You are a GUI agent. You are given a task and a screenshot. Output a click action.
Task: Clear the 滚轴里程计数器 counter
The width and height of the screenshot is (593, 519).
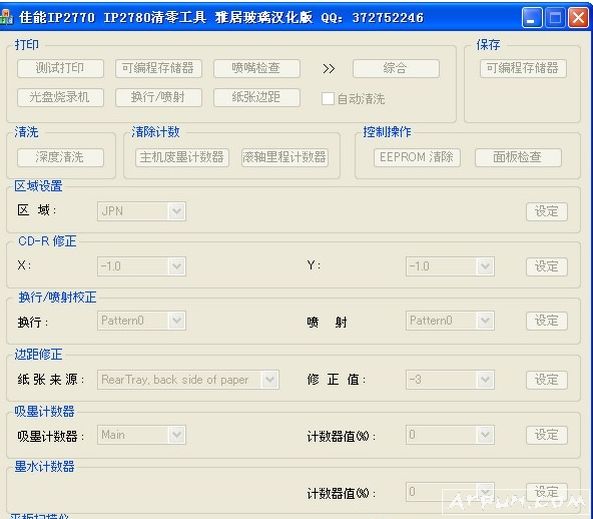[x=284, y=157]
